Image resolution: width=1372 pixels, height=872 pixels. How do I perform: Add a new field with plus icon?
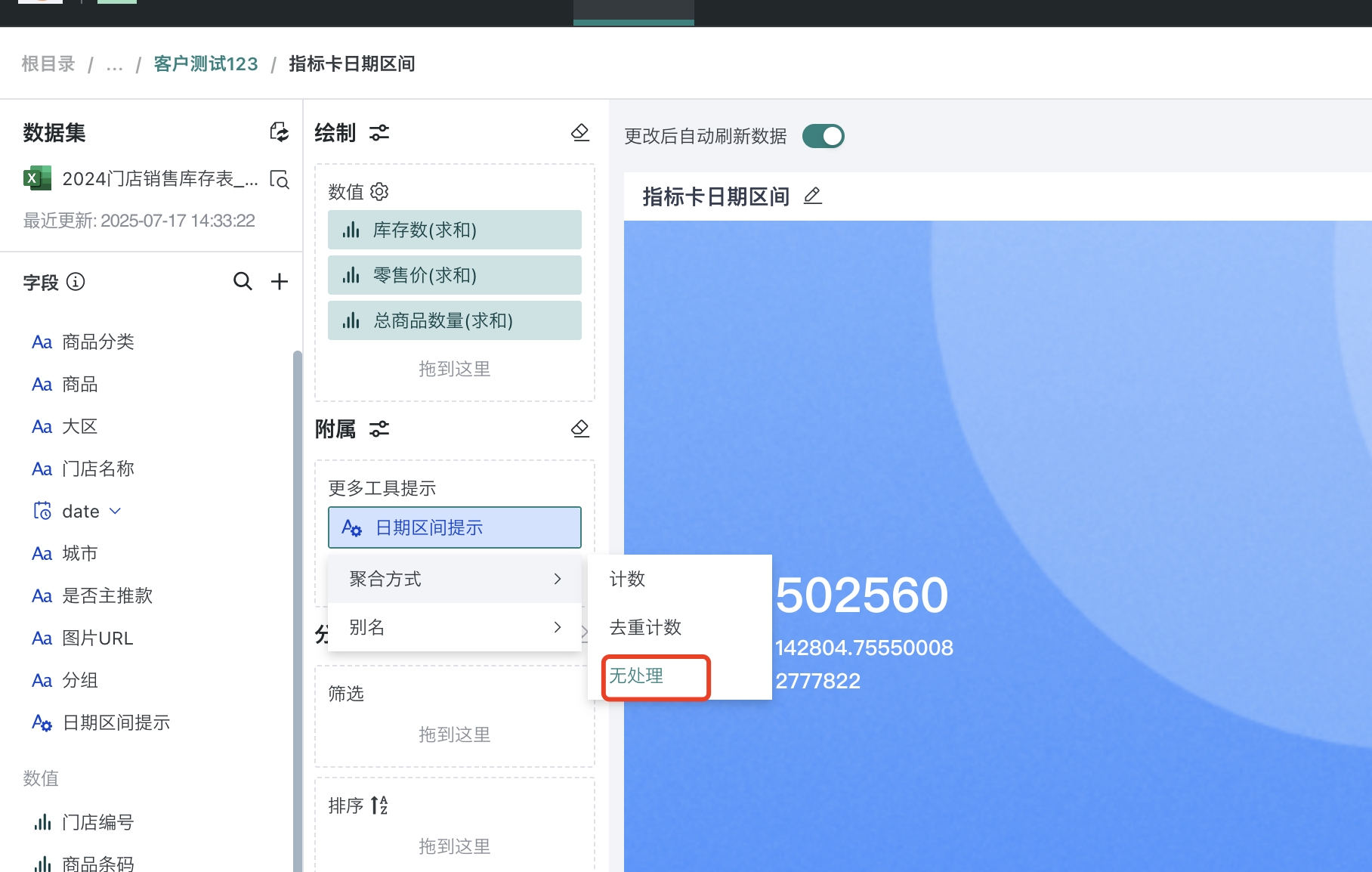click(280, 281)
